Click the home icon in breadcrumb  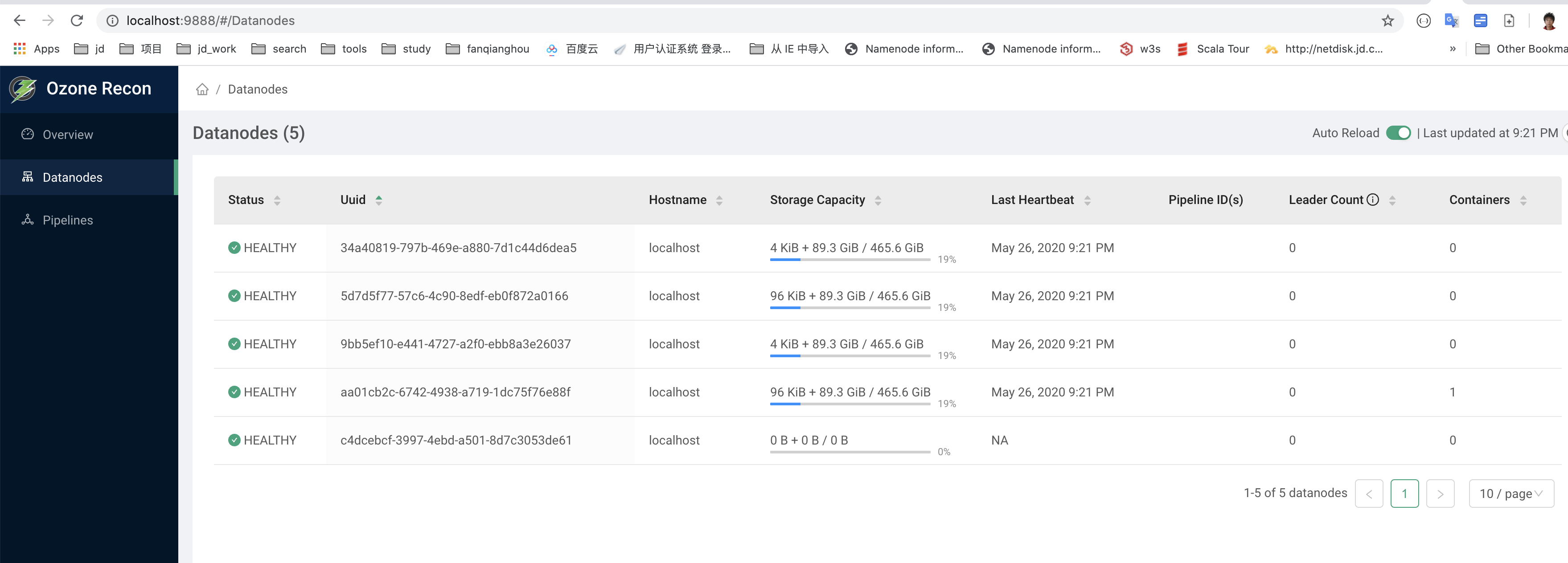tap(202, 90)
